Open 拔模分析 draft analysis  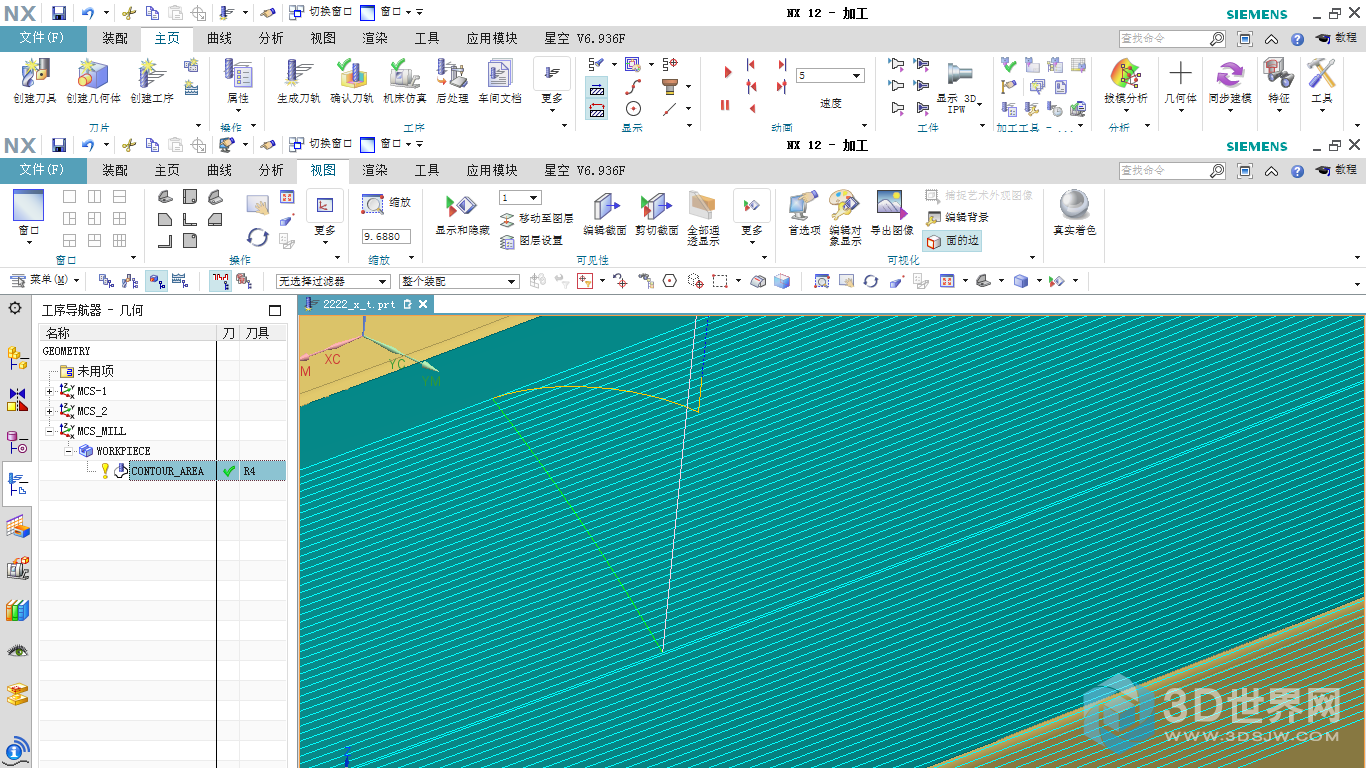(1126, 74)
